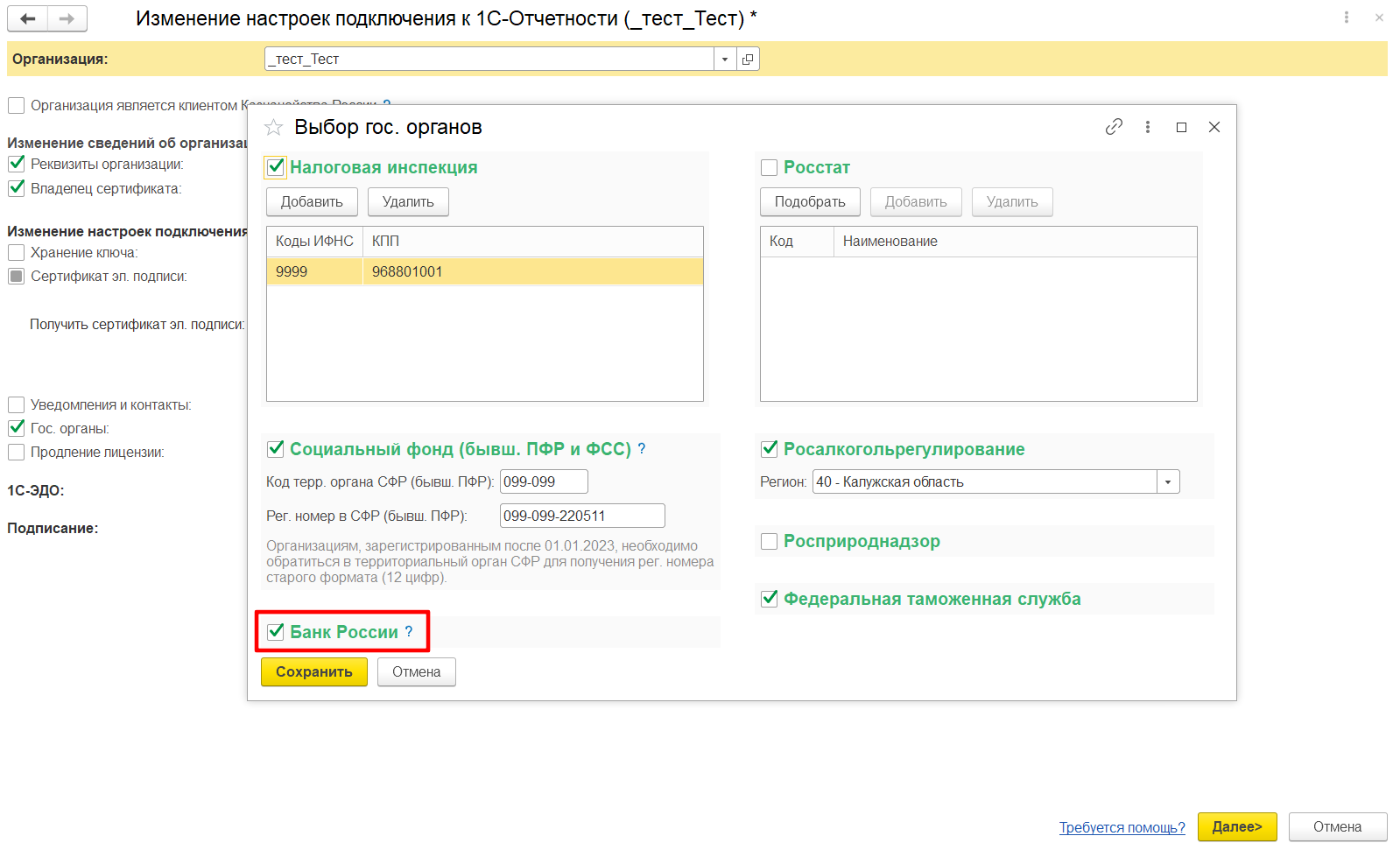Click the Сохранить button
1400x850 pixels.
coord(313,671)
